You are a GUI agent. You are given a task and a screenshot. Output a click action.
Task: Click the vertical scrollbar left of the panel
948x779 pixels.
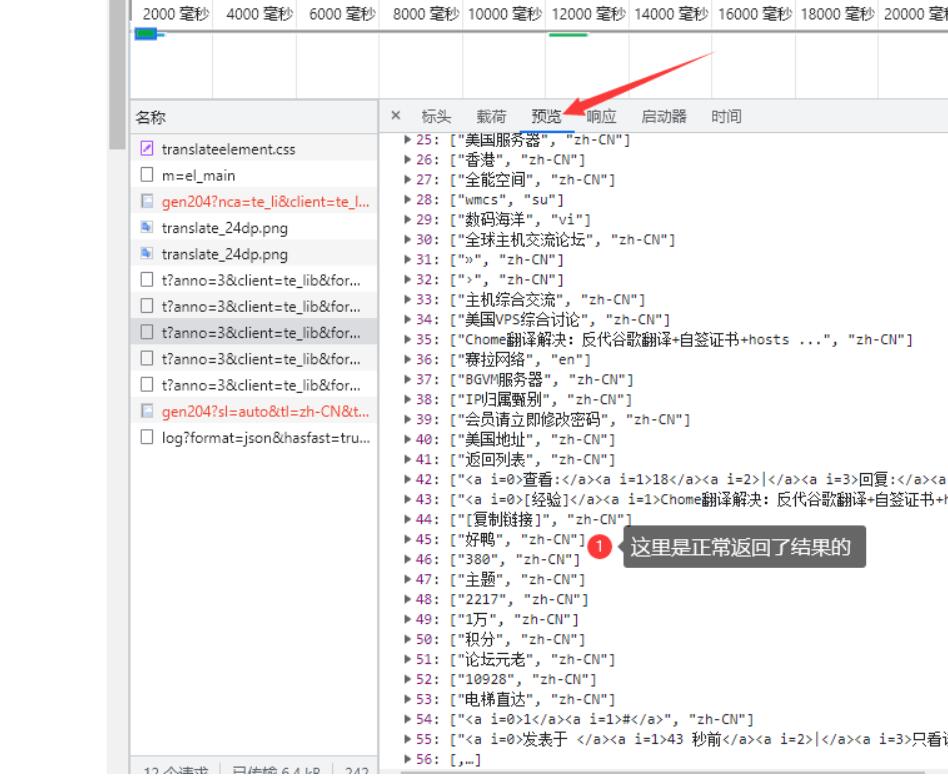click(117, 74)
